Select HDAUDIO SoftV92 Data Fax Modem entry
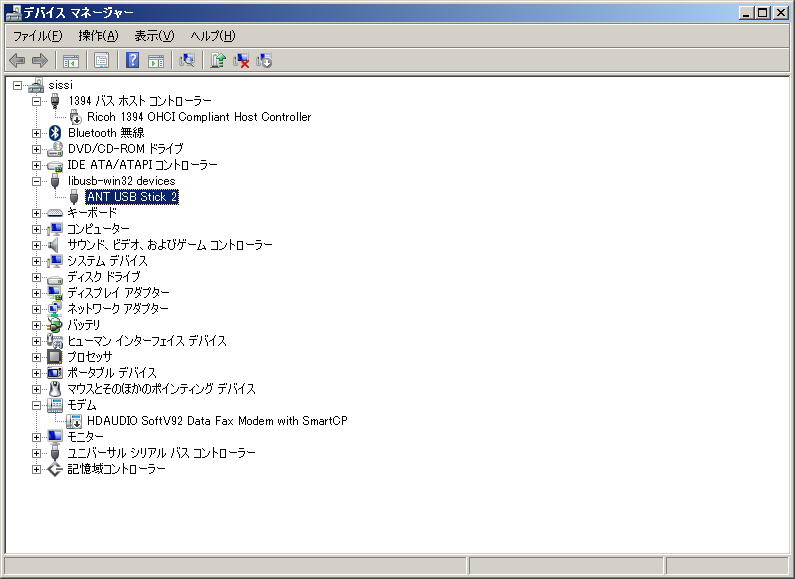The width and height of the screenshot is (795, 579). point(217,421)
